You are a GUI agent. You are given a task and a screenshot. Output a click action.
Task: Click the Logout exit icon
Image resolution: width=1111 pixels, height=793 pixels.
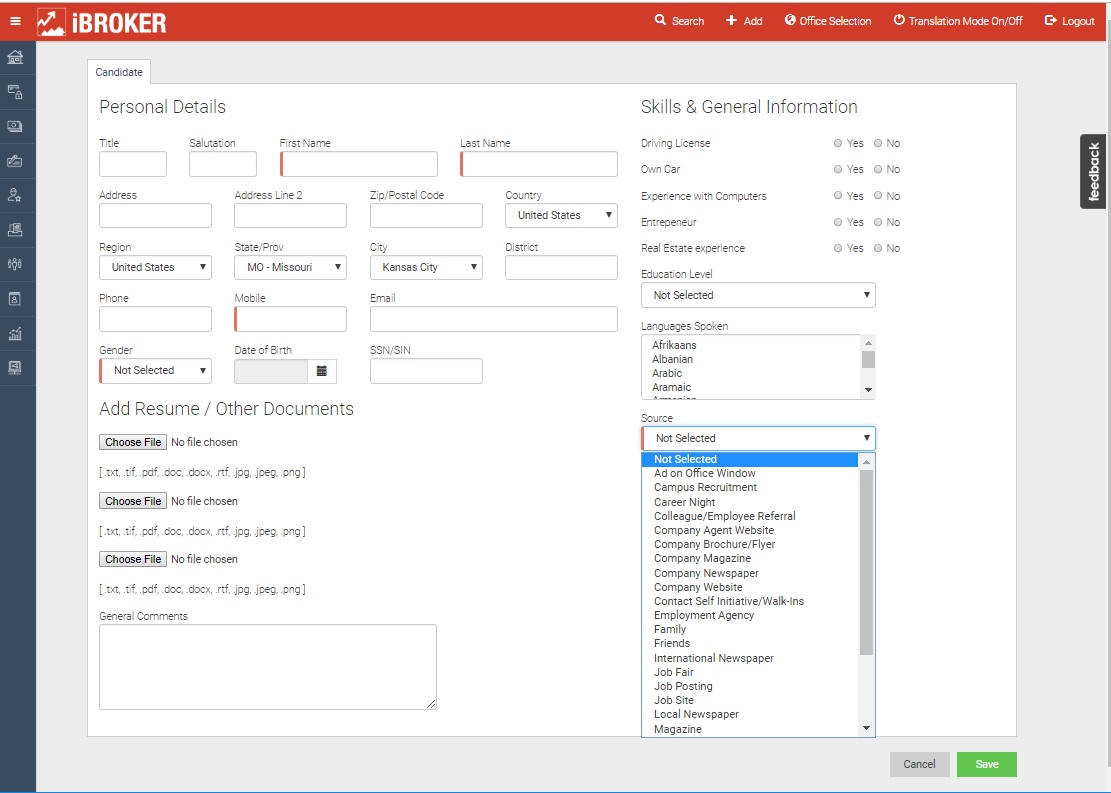[x=1051, y=21]
